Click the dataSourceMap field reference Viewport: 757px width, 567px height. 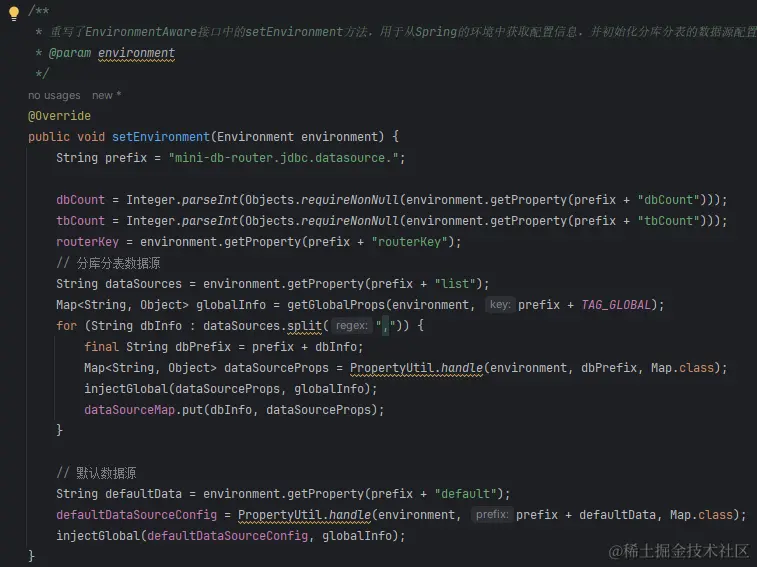pyautogui.click(x=129, y=410)
